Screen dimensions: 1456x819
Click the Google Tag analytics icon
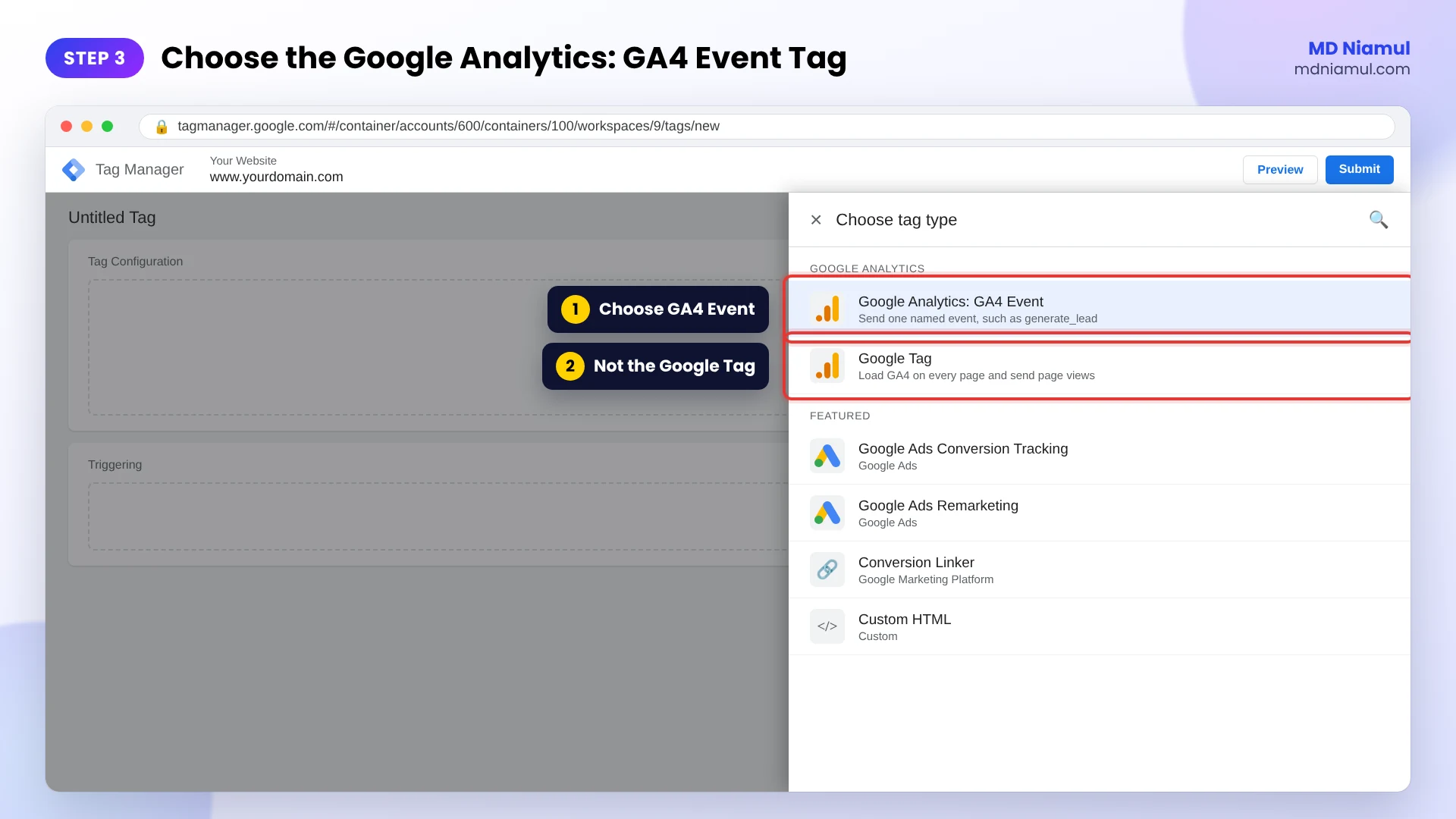[x=827, y=366]
